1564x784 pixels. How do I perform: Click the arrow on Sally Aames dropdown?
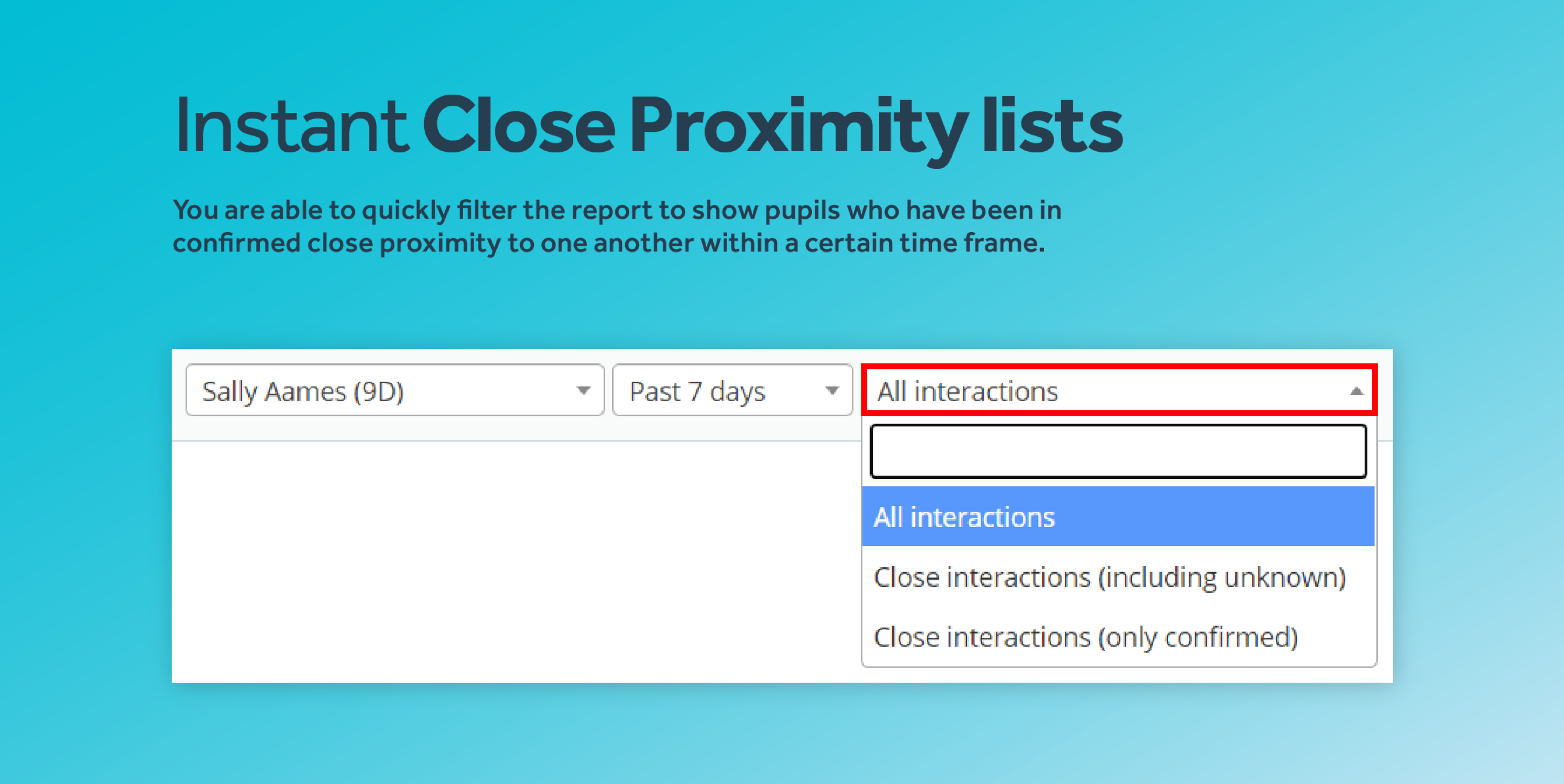(583, 390)
